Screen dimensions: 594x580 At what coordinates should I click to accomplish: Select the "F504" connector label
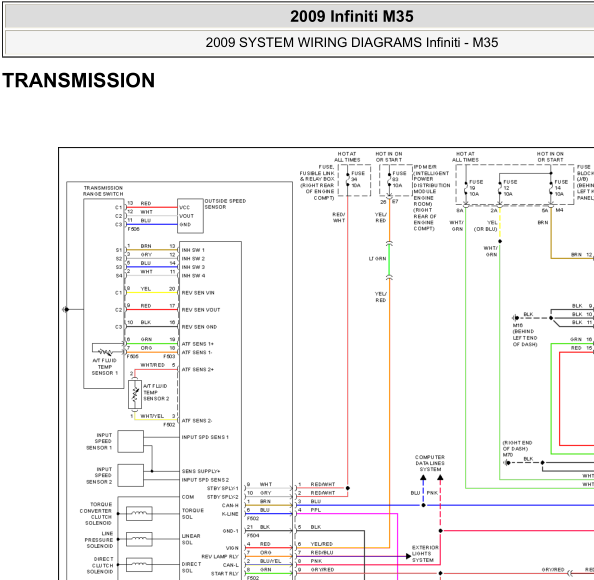(253, 536)
